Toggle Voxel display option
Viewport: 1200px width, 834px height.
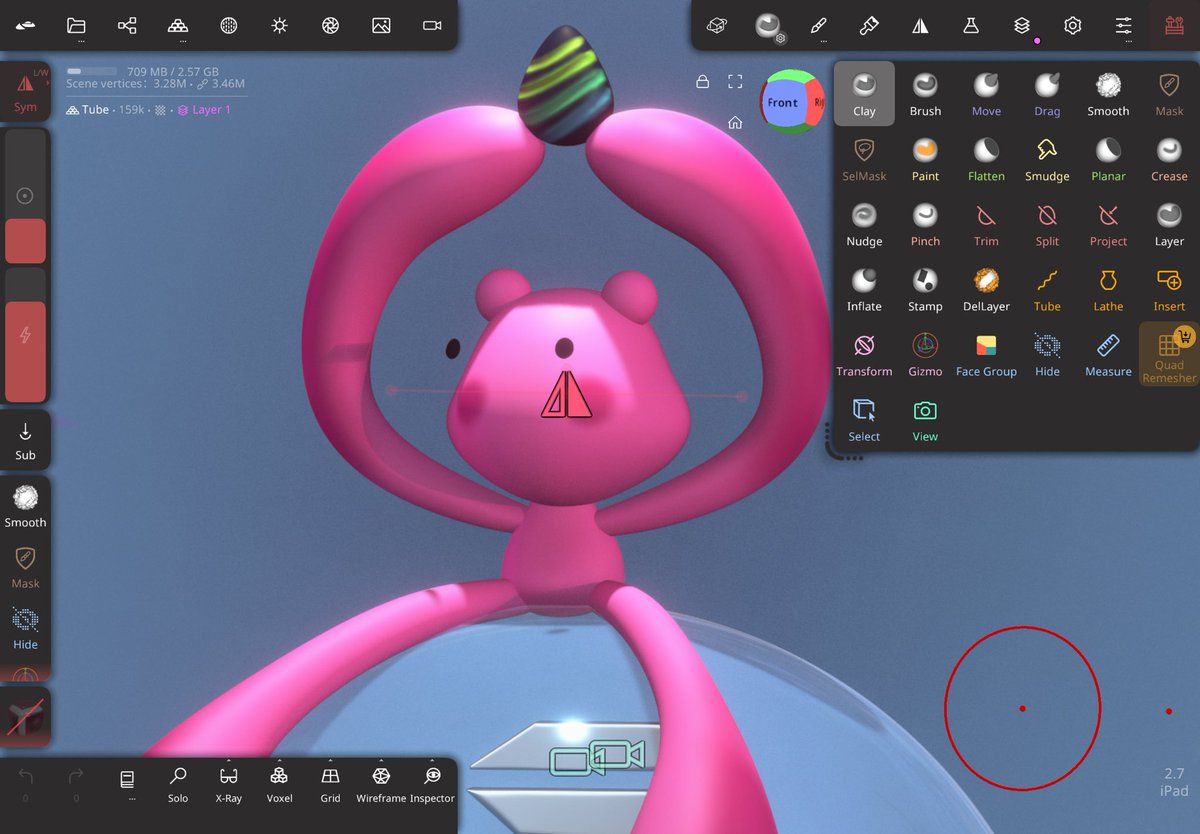[x=279, y=784]
